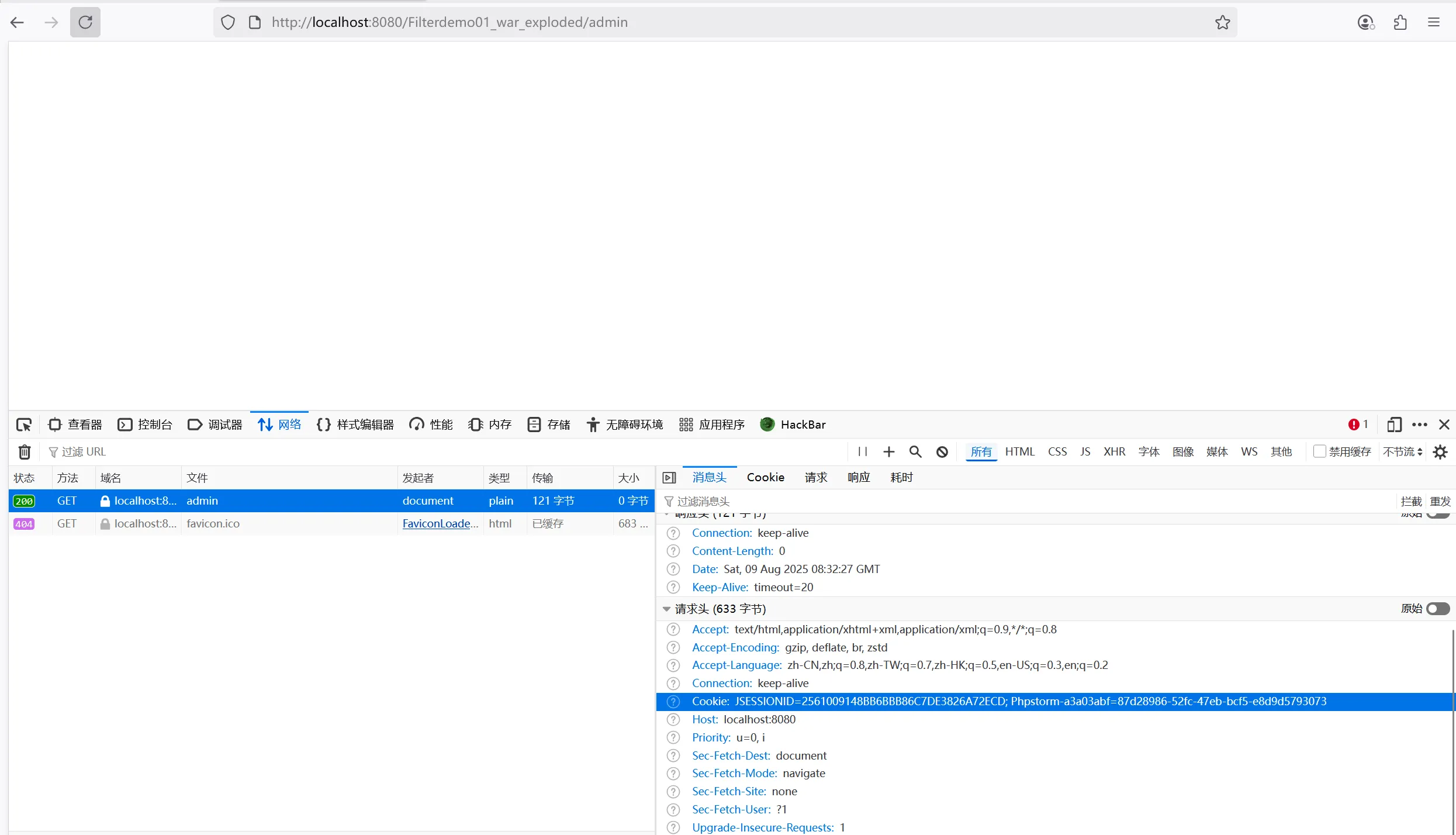Click the 重发 resend button

coord(1440,502)
